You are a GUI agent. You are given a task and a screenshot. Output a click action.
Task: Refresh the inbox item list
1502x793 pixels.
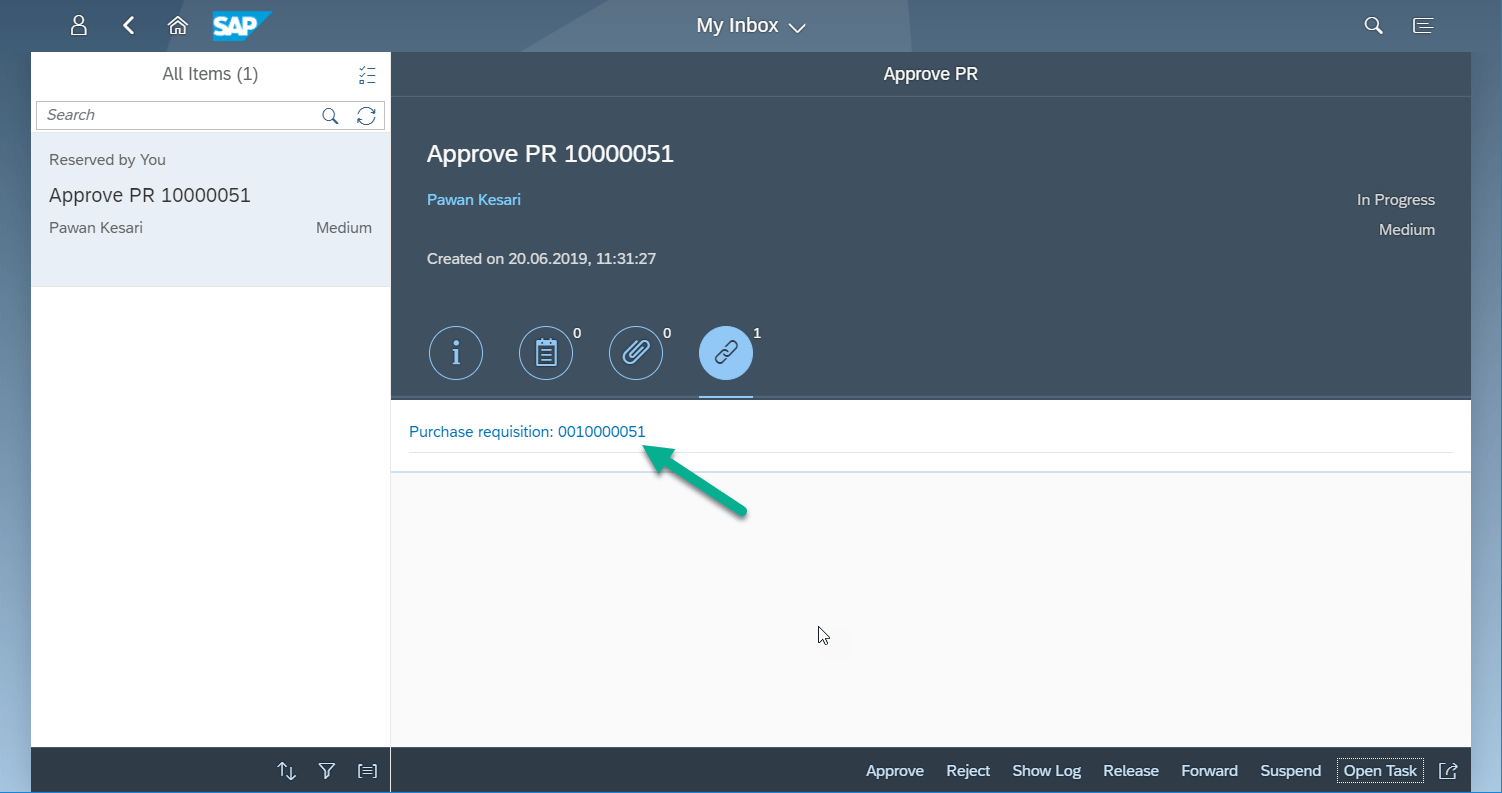click(367, 115)
